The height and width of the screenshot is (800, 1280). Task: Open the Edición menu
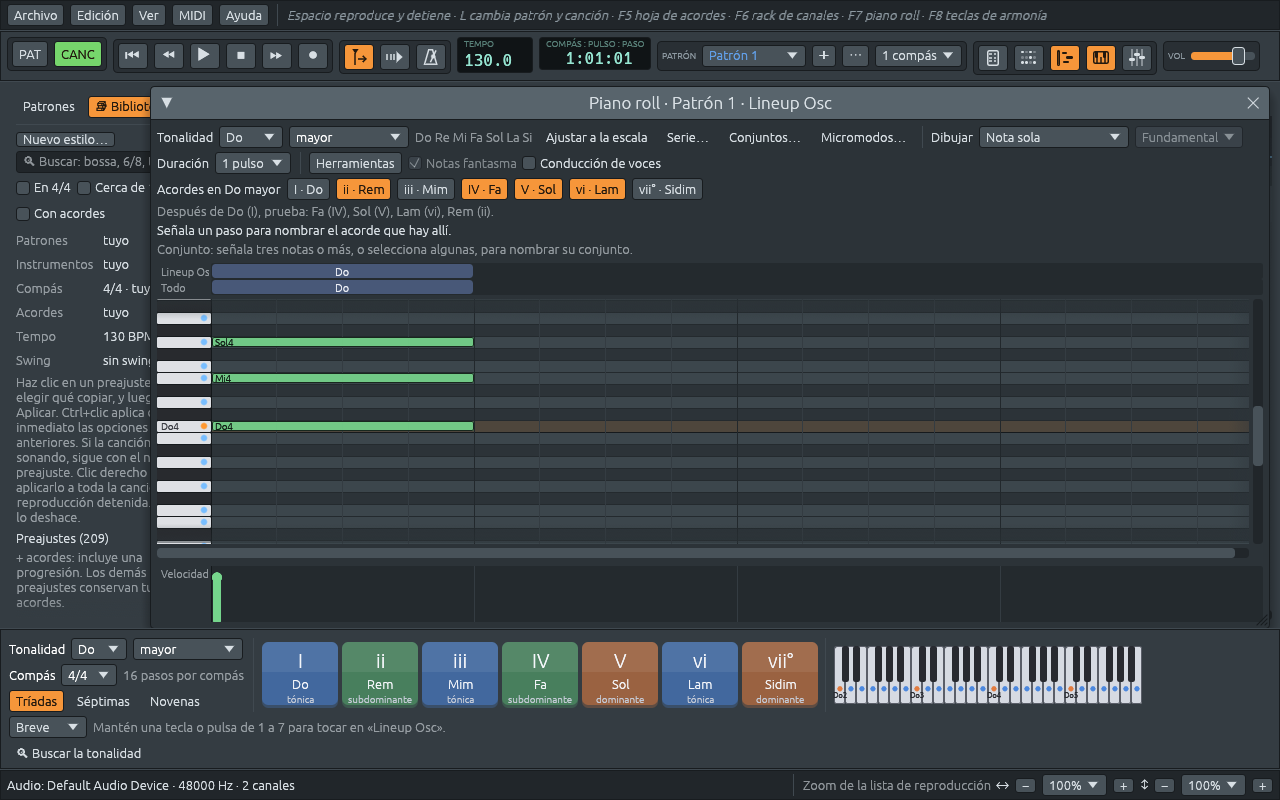[97, 15]
